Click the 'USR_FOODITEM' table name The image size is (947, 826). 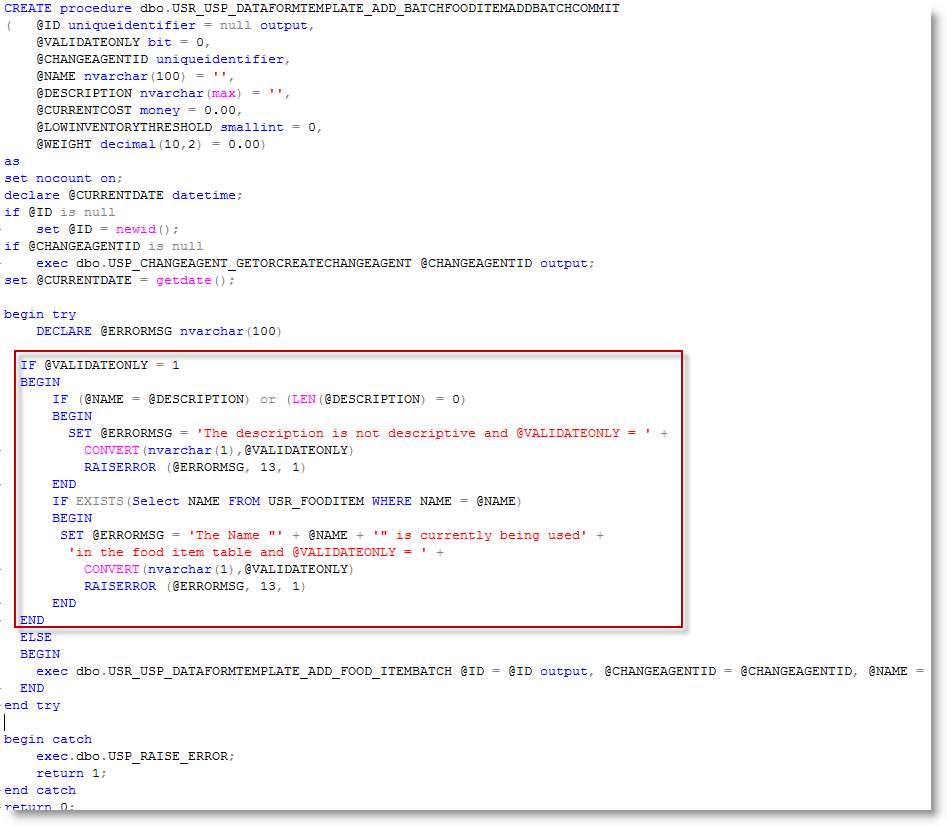316,501
